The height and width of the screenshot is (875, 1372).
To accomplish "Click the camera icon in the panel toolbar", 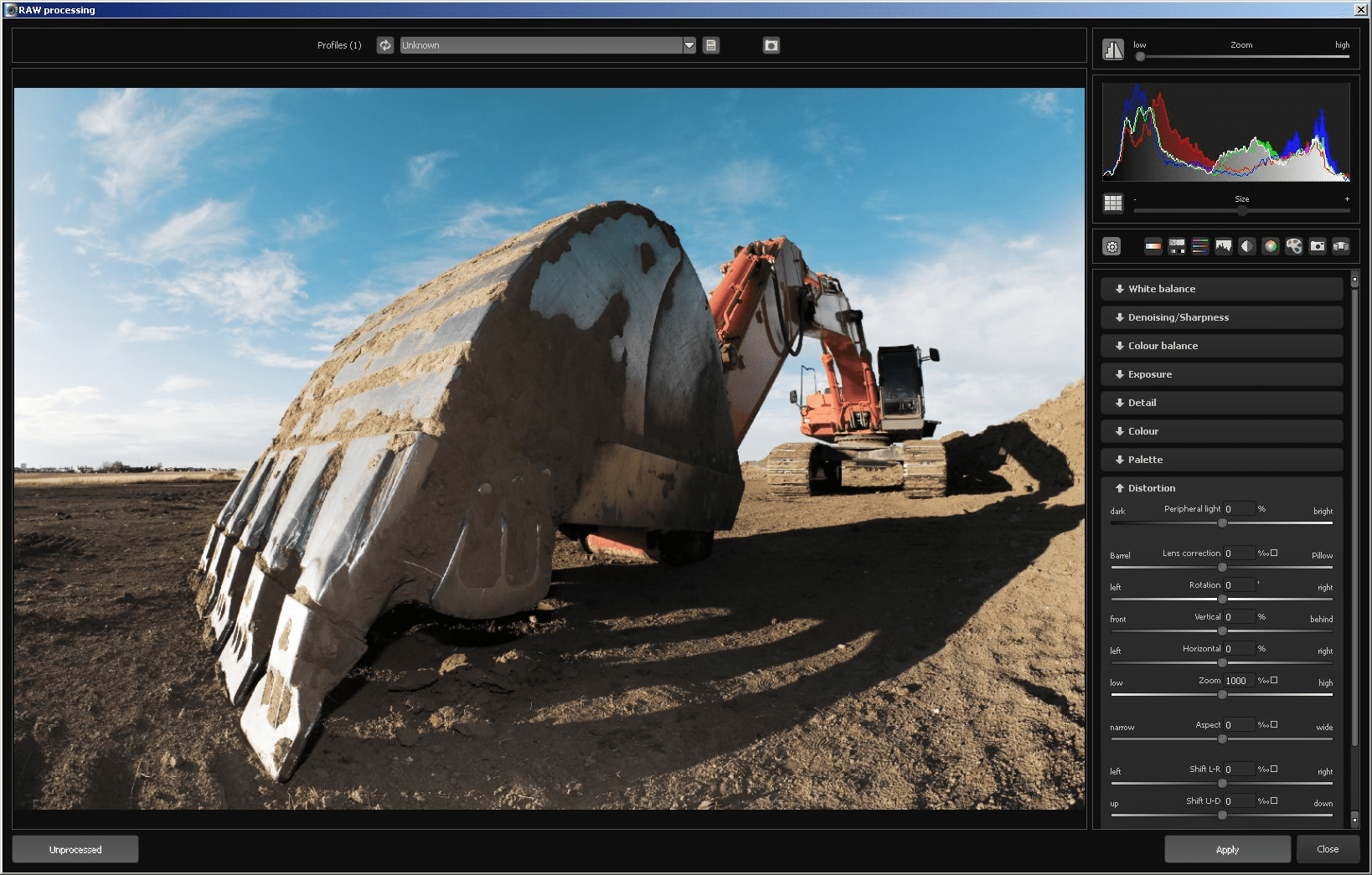I will (x=1318, y=246).
